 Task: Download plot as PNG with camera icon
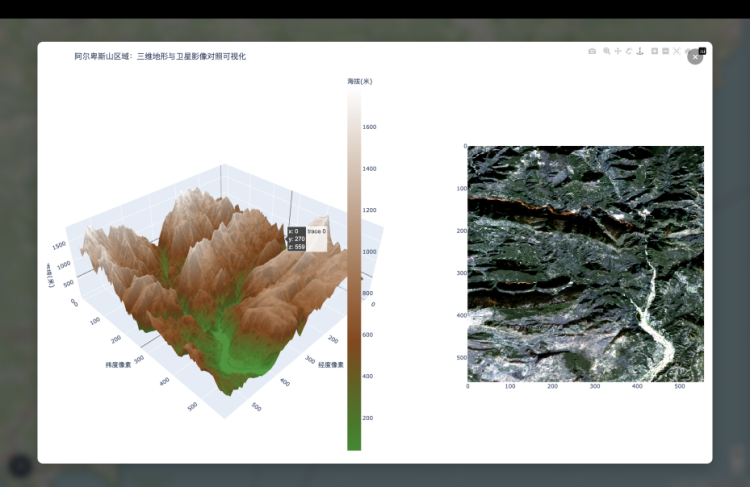point(592,51)
